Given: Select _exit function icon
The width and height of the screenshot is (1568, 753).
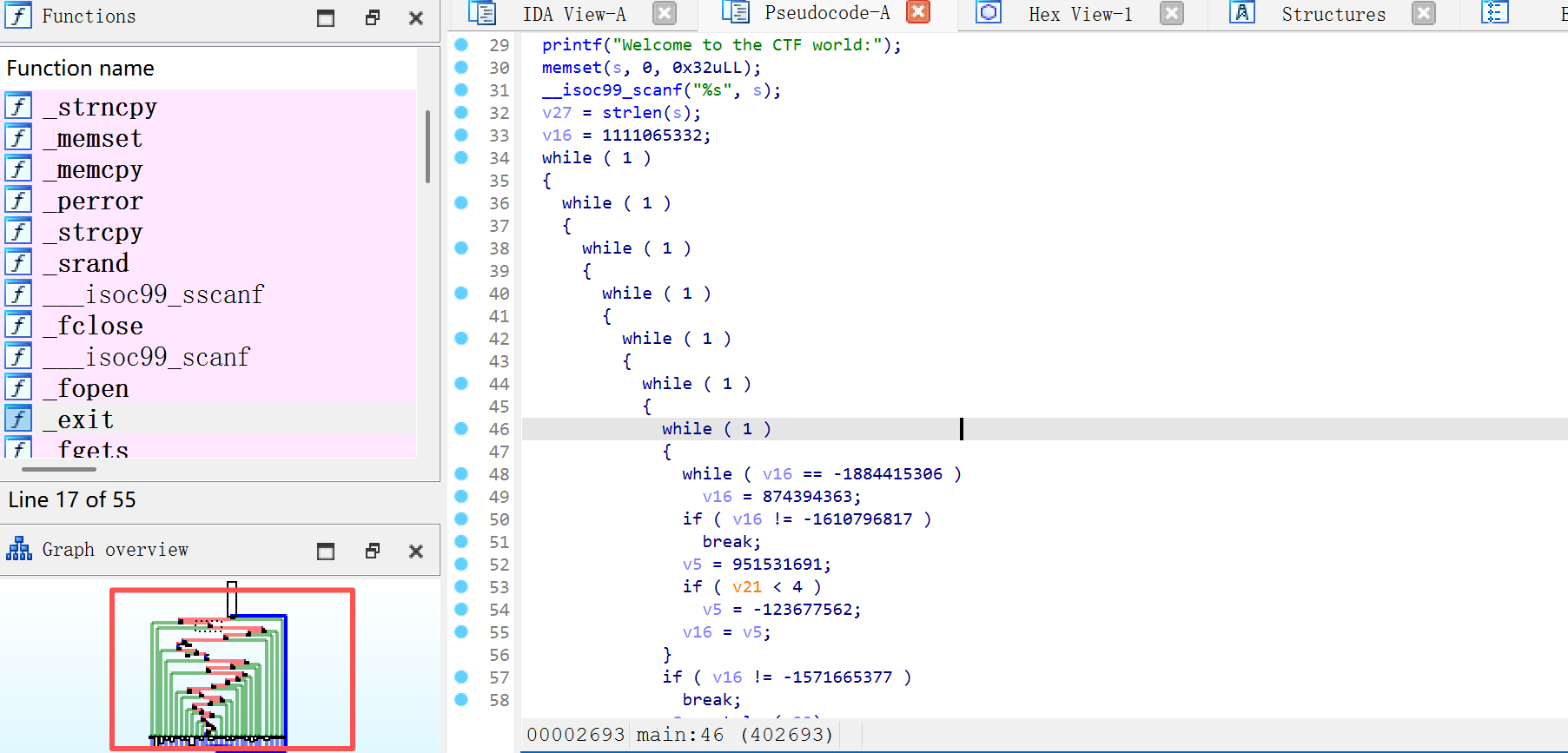Looking at the screenshot, I should pos(18,419).
